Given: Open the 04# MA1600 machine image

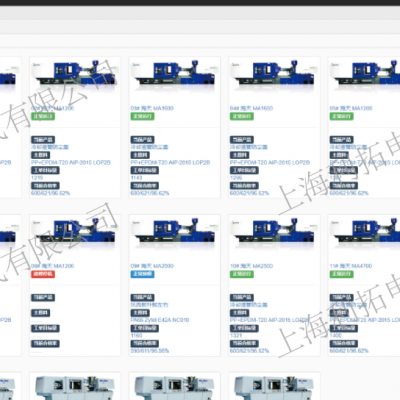Looking at the screenshot, I should tap(274, 75).
